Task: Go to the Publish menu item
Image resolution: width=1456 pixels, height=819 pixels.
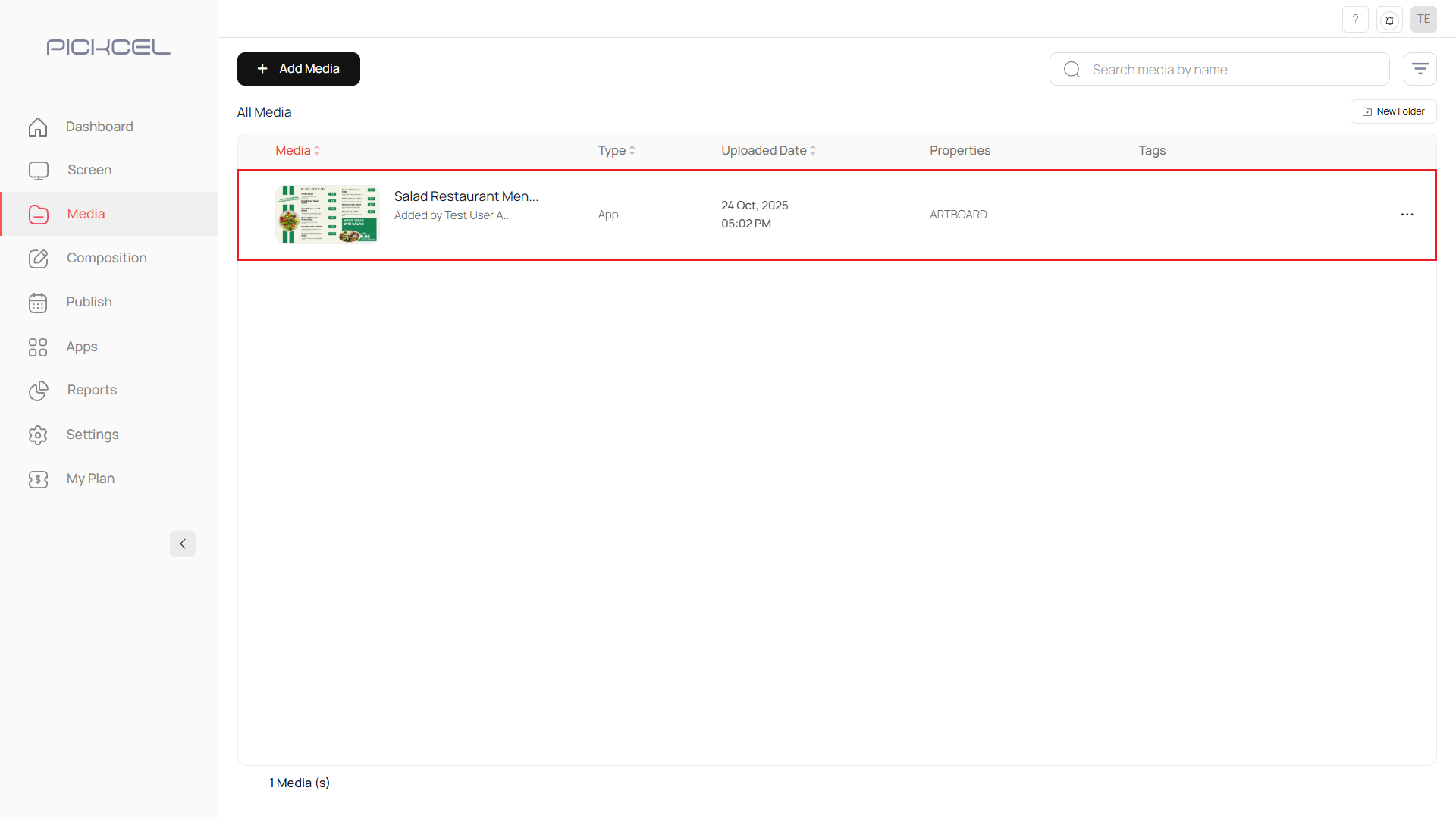Action: pos(89,302)
